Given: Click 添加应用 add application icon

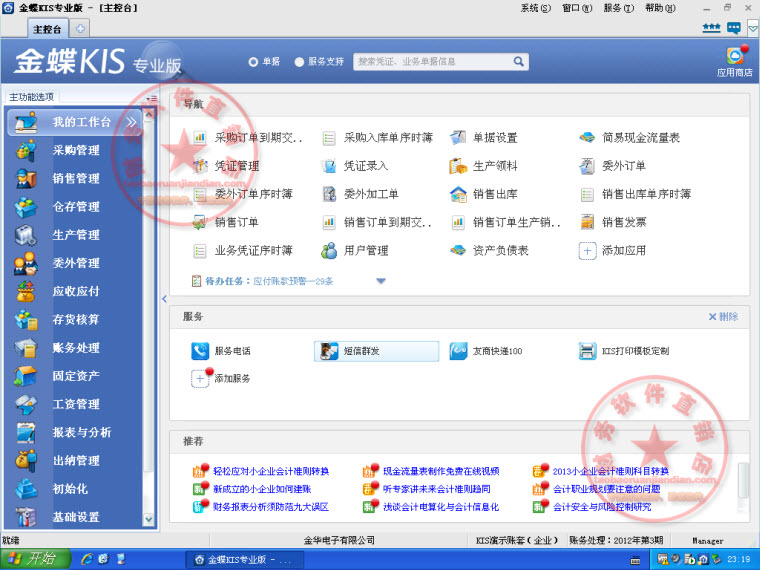Looking at the screenshot, I should (588, 250).
